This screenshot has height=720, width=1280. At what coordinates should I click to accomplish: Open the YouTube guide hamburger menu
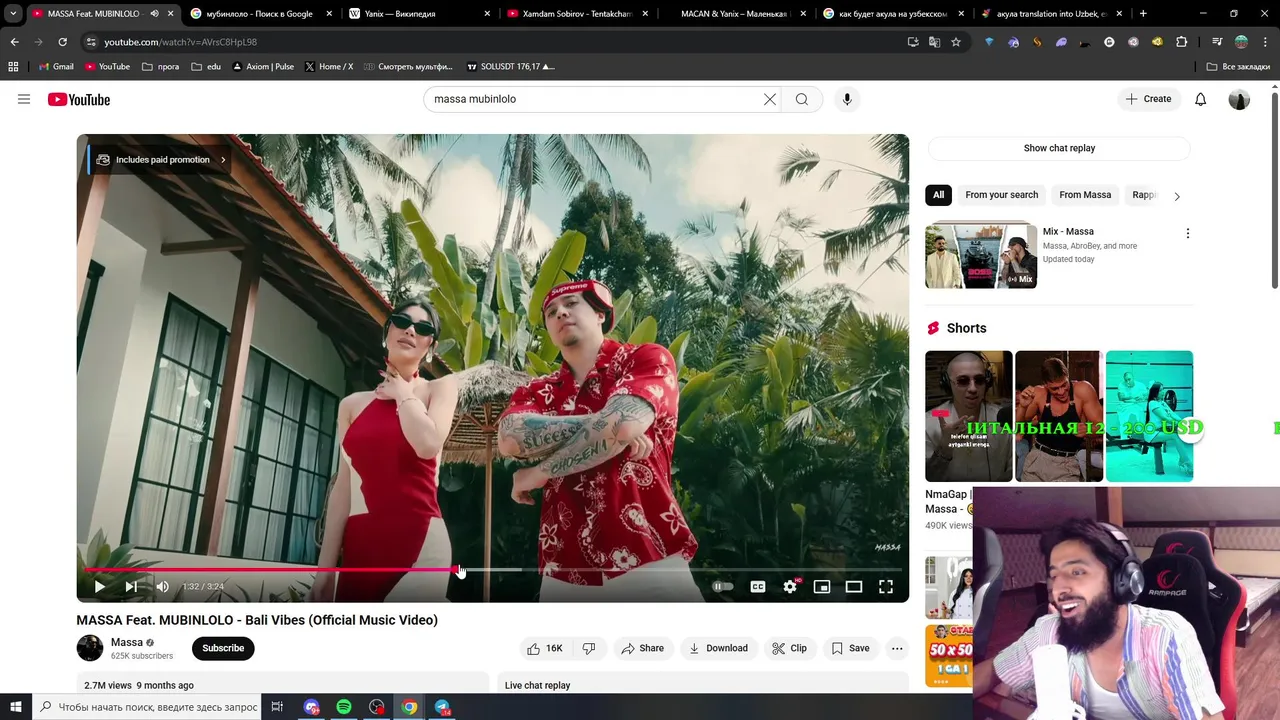(24, 99)
